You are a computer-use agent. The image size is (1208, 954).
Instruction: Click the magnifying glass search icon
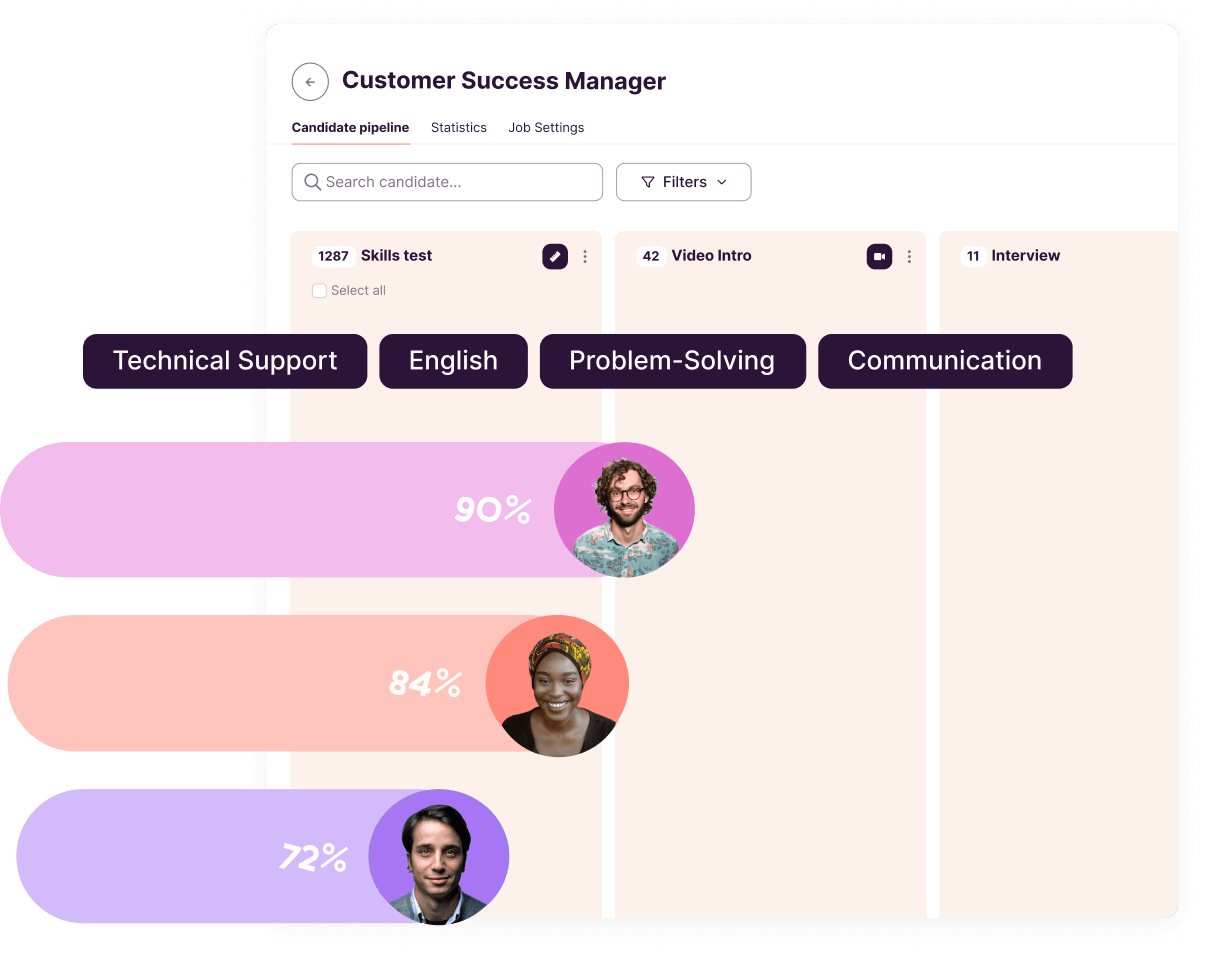coord(312,182)
